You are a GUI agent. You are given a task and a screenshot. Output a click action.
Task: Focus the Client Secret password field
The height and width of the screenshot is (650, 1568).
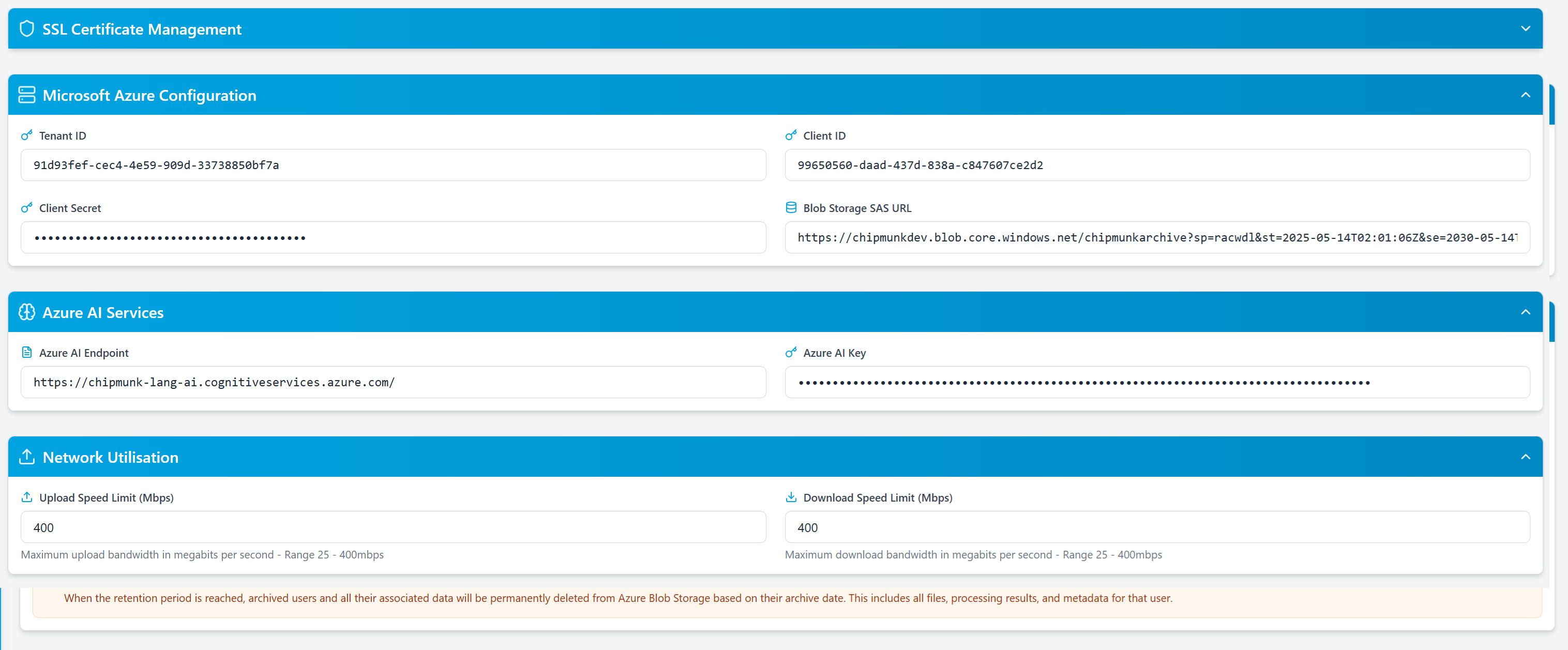[x=393, y=237]
